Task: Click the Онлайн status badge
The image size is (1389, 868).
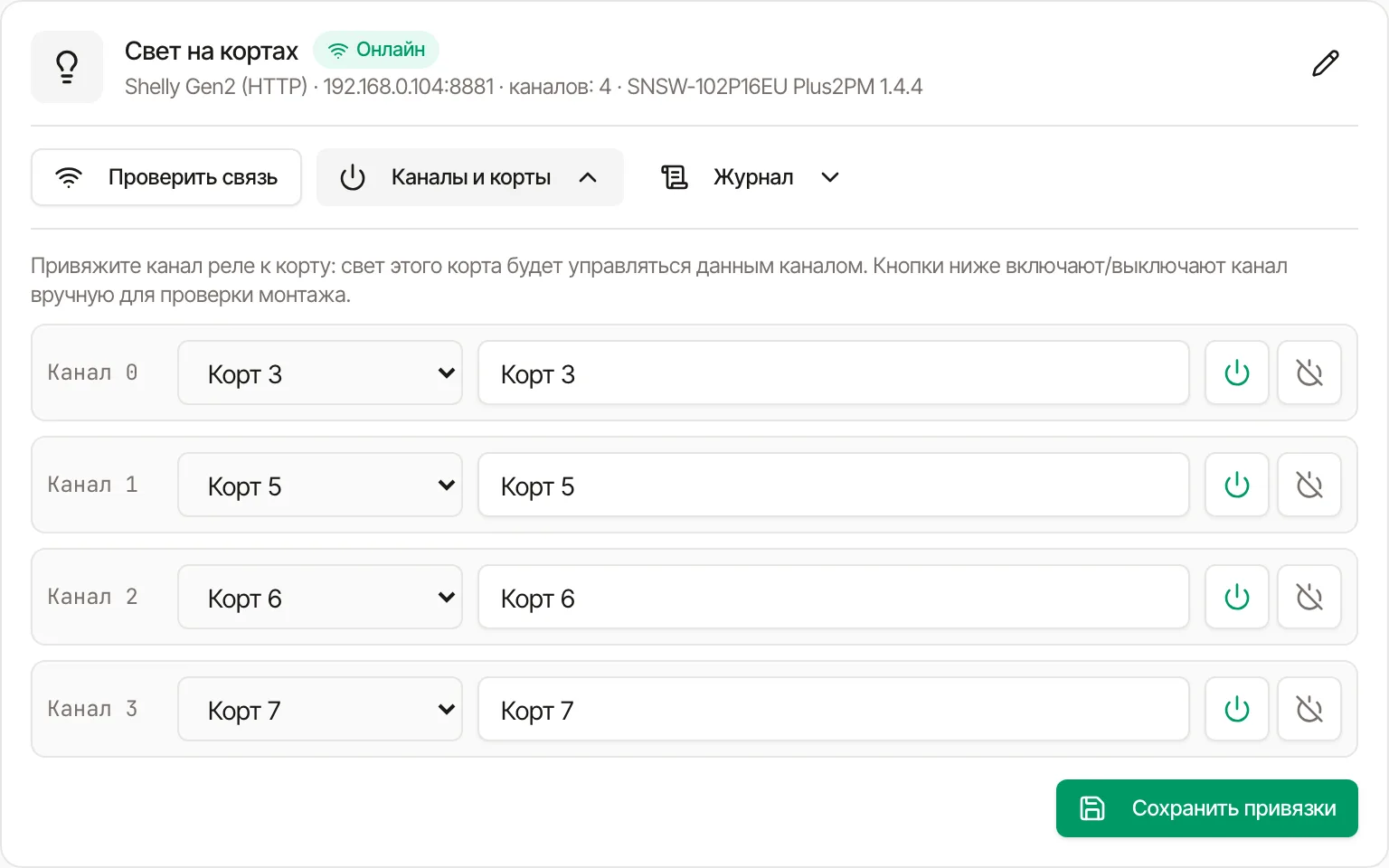Action: tap(376, 50)
